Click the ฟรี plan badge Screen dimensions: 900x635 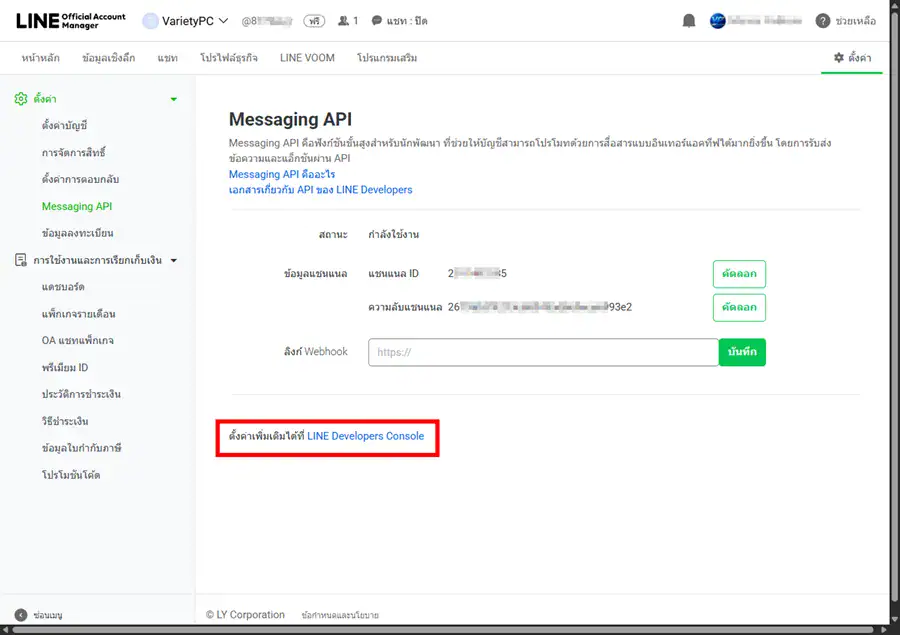(314, 21)
